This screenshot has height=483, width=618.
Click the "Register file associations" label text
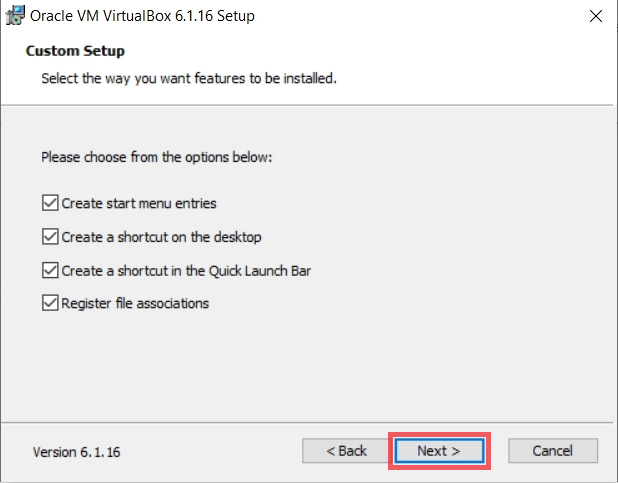[135, 304]
